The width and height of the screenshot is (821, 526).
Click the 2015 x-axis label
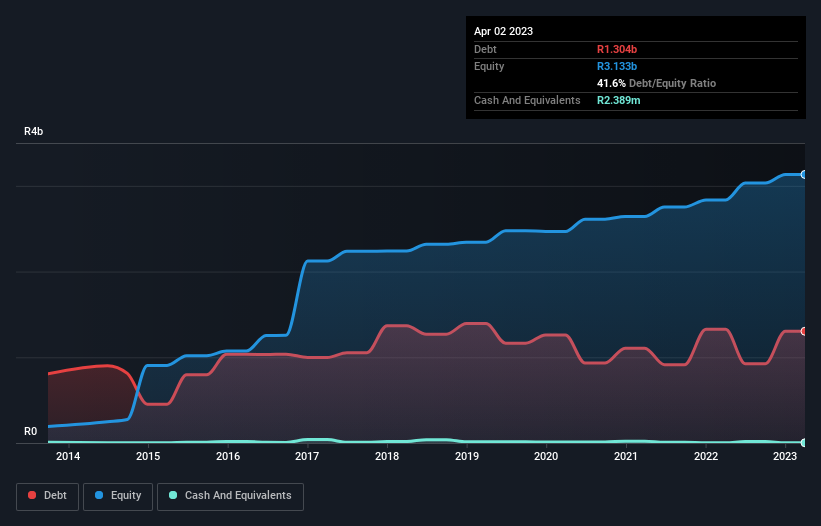(x=148, y=456)
